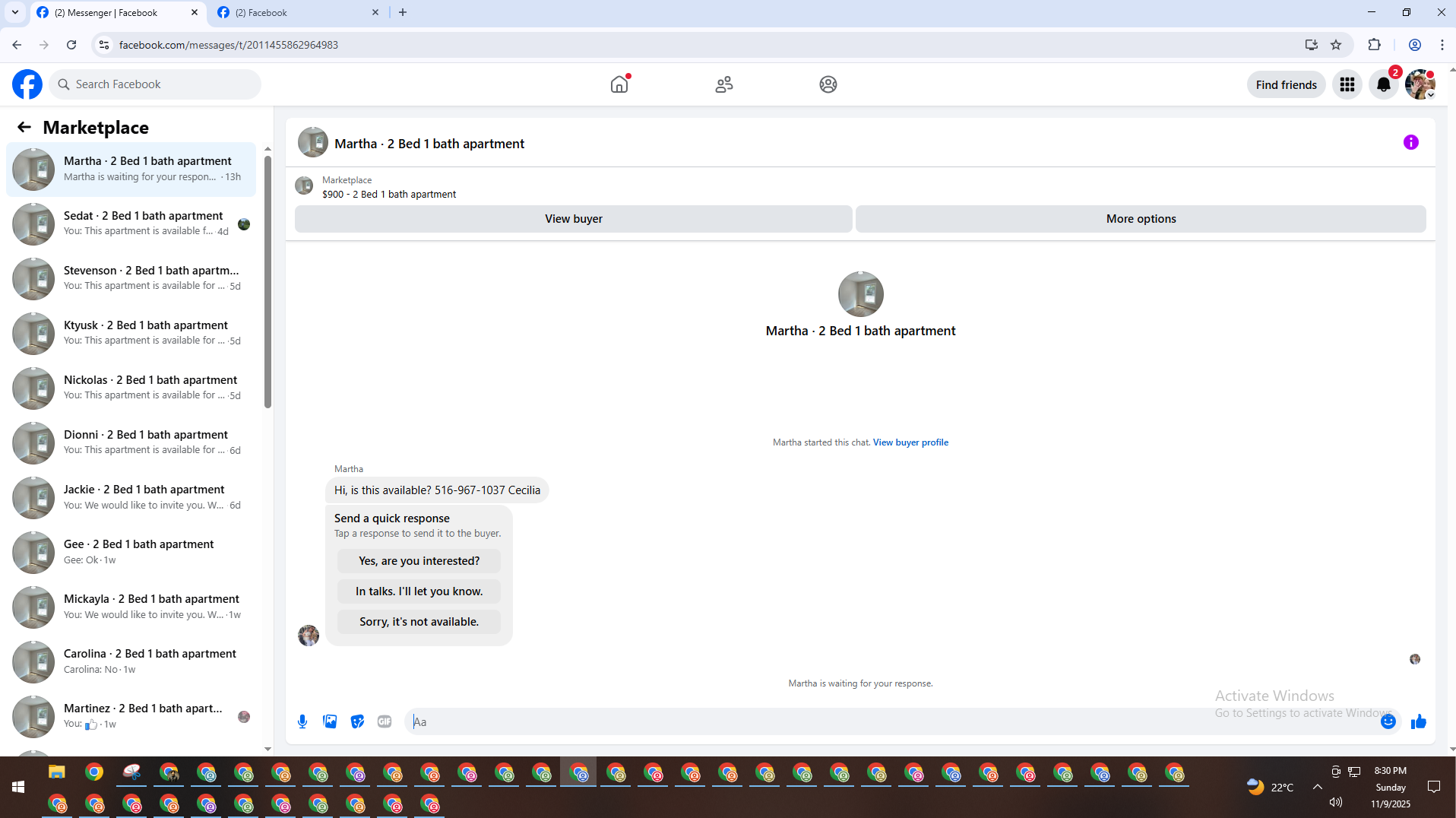Open Chrome extensions puzzle icon
This screenshot has height=818, width=1456.
point(1374,45)
